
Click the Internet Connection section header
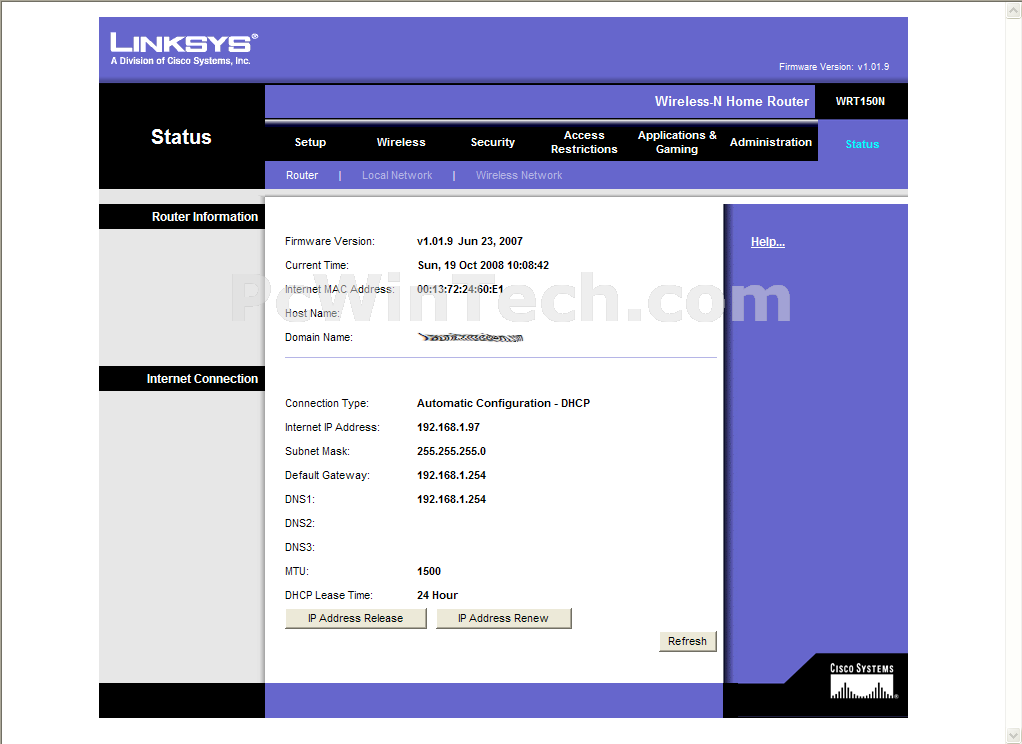point(182,378)
